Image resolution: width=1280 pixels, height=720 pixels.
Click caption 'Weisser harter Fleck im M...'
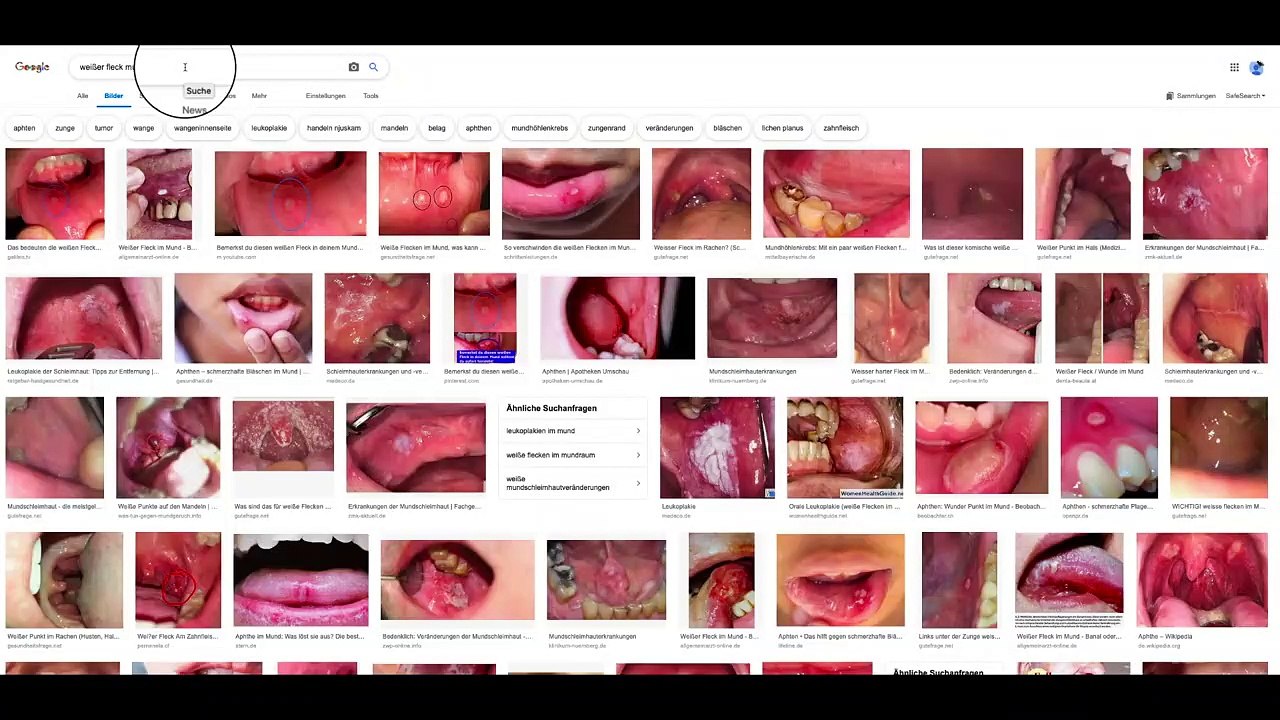890,372
